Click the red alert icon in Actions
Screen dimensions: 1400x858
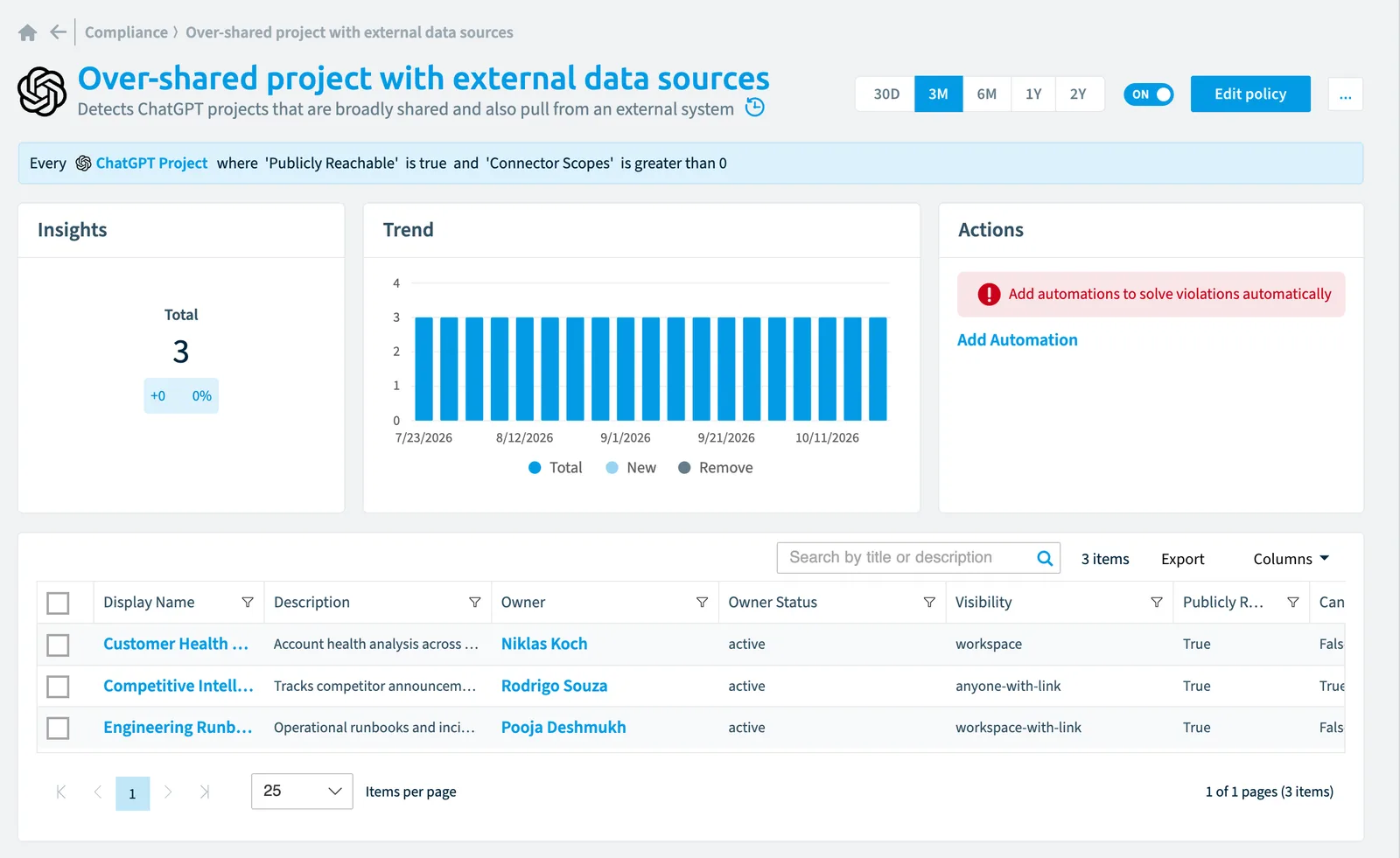(989, 295)
